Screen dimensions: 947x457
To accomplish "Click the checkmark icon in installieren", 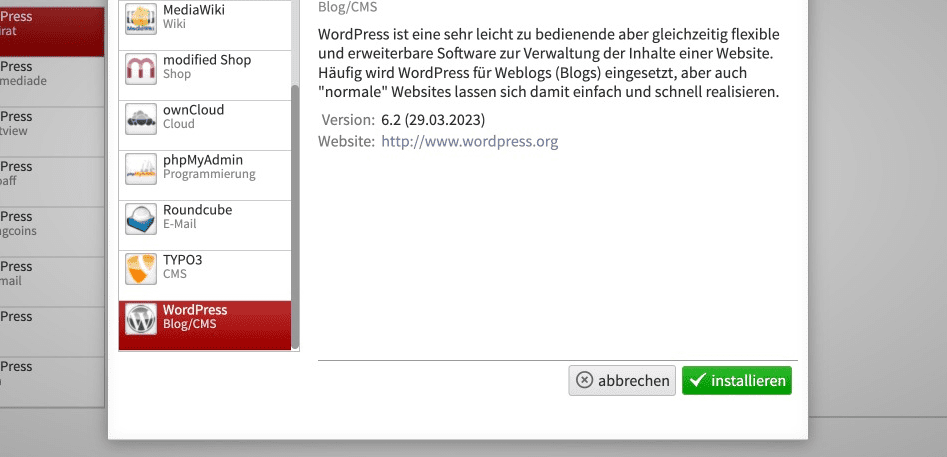I will [x=697, y=380].
